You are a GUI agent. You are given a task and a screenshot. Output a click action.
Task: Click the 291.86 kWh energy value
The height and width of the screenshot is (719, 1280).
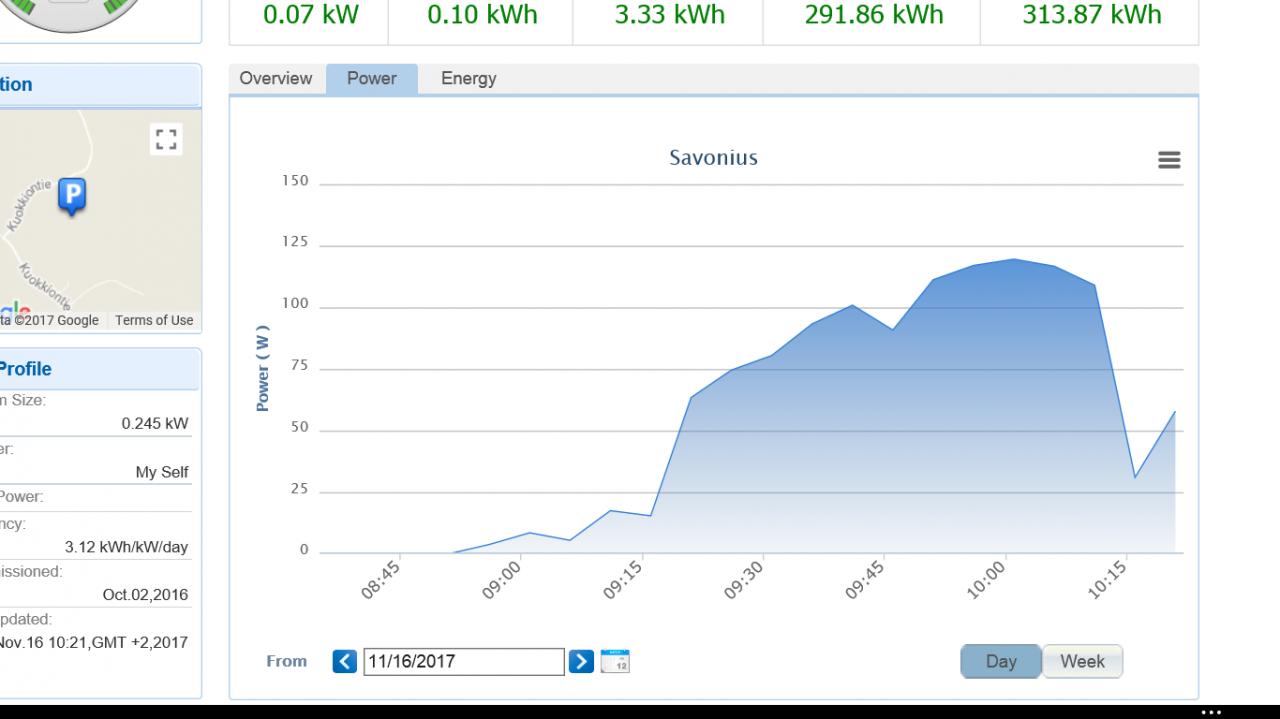click(874, 15)
